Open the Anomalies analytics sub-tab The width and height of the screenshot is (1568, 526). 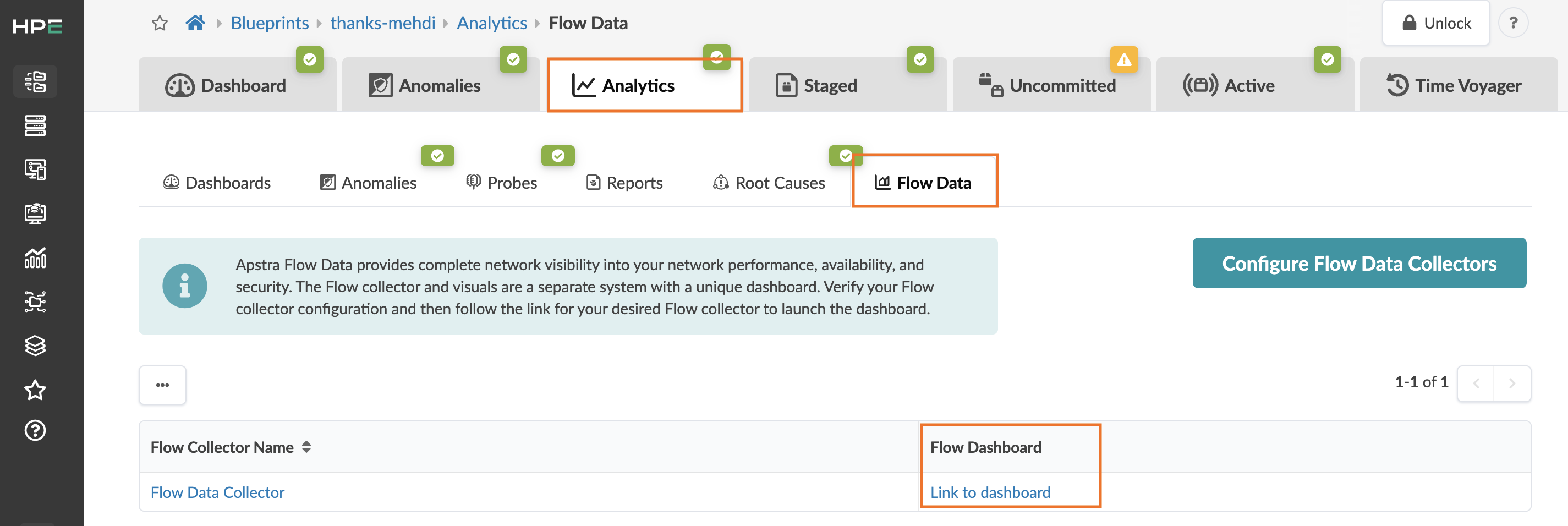(x=368, y=183)
